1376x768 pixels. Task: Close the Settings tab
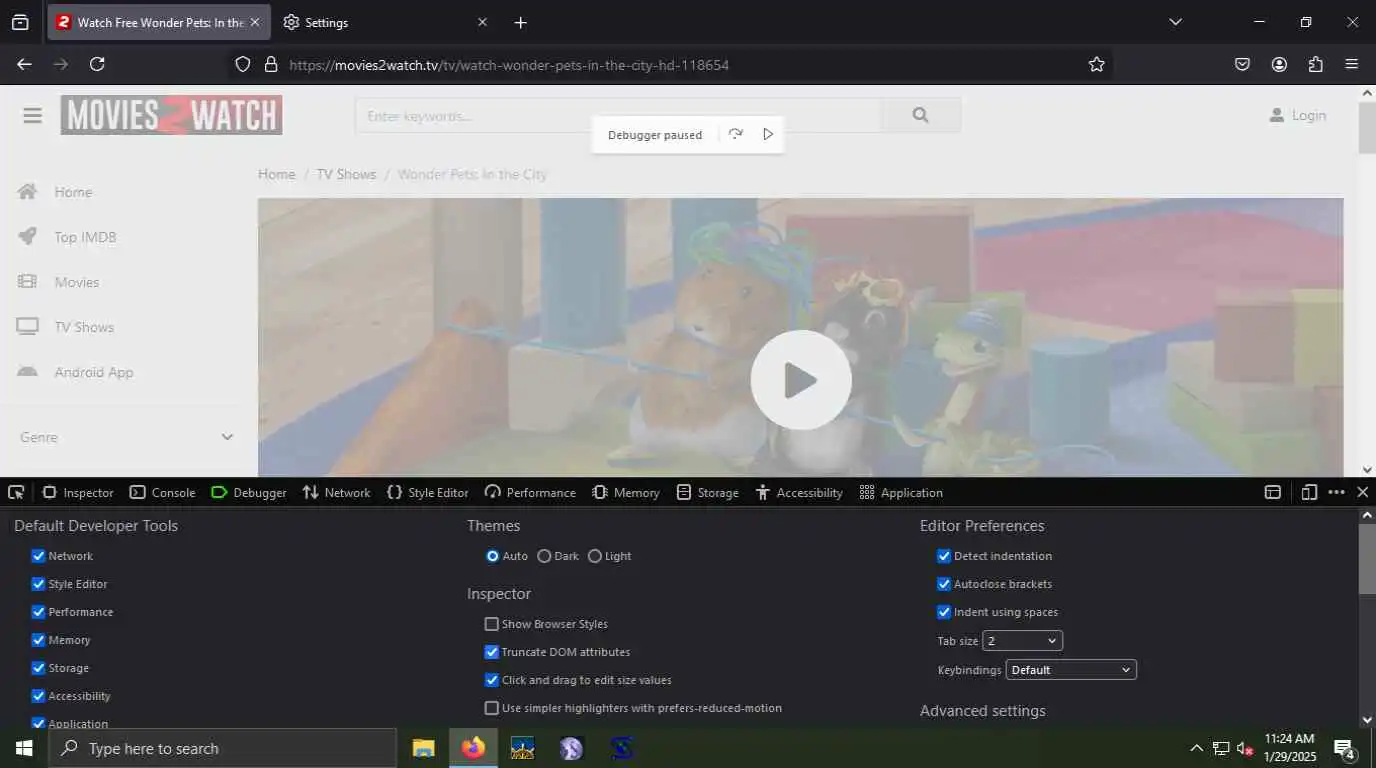(482, 22)
